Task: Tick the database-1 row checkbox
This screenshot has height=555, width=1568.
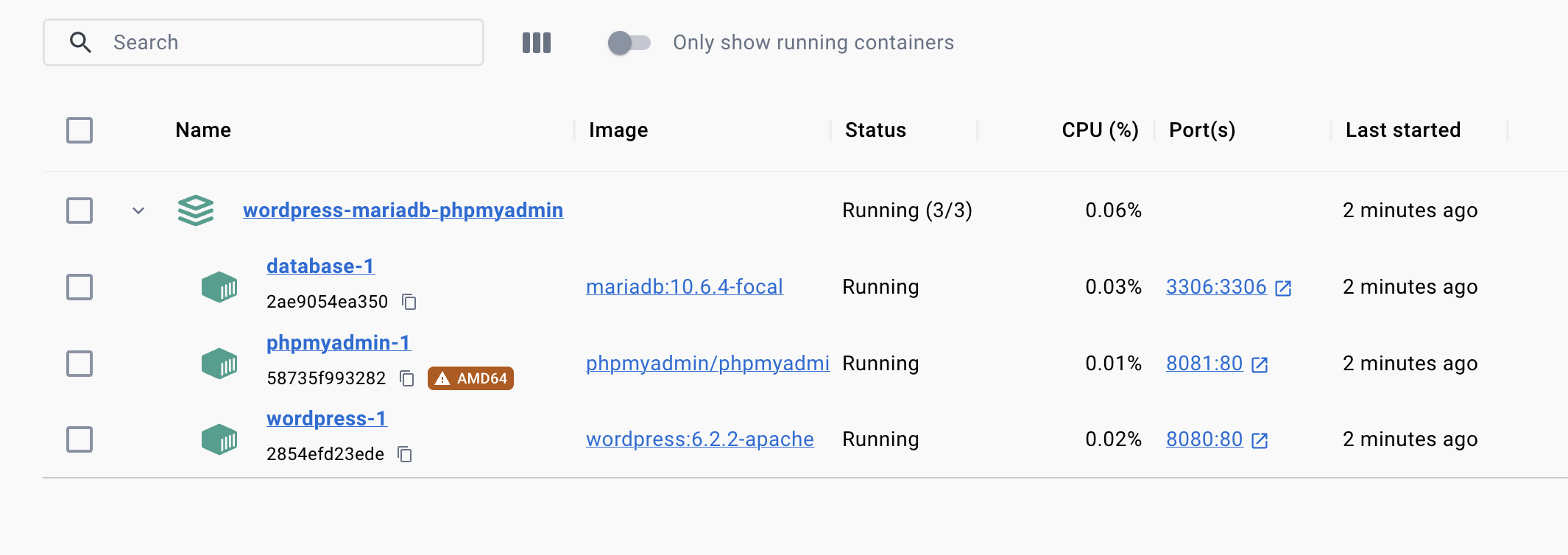Action: [x=80, y=287]
